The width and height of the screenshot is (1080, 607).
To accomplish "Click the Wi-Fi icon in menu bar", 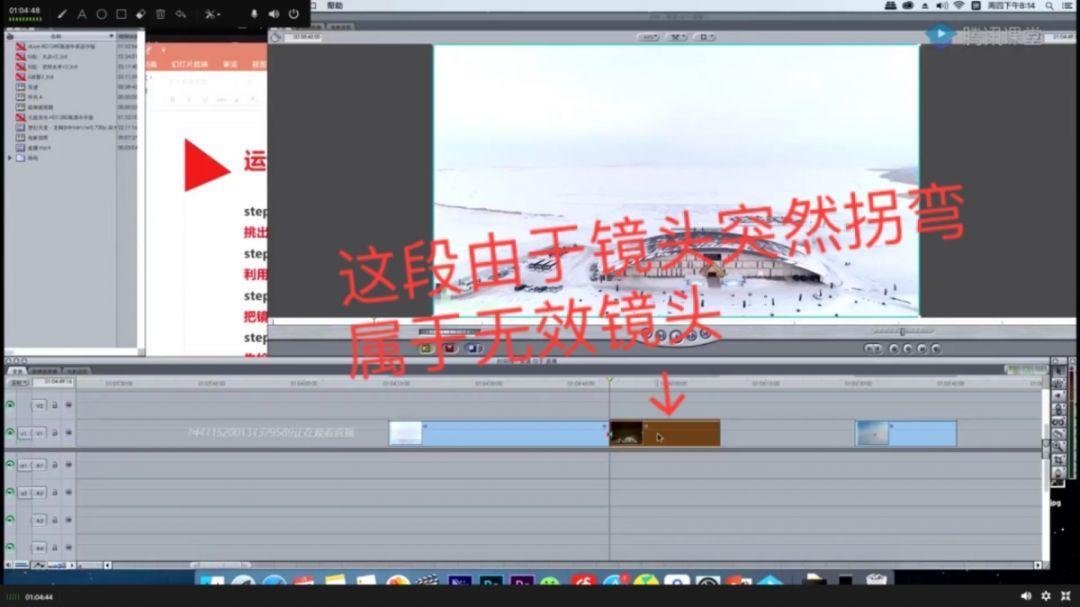I will tap(958, 6).
